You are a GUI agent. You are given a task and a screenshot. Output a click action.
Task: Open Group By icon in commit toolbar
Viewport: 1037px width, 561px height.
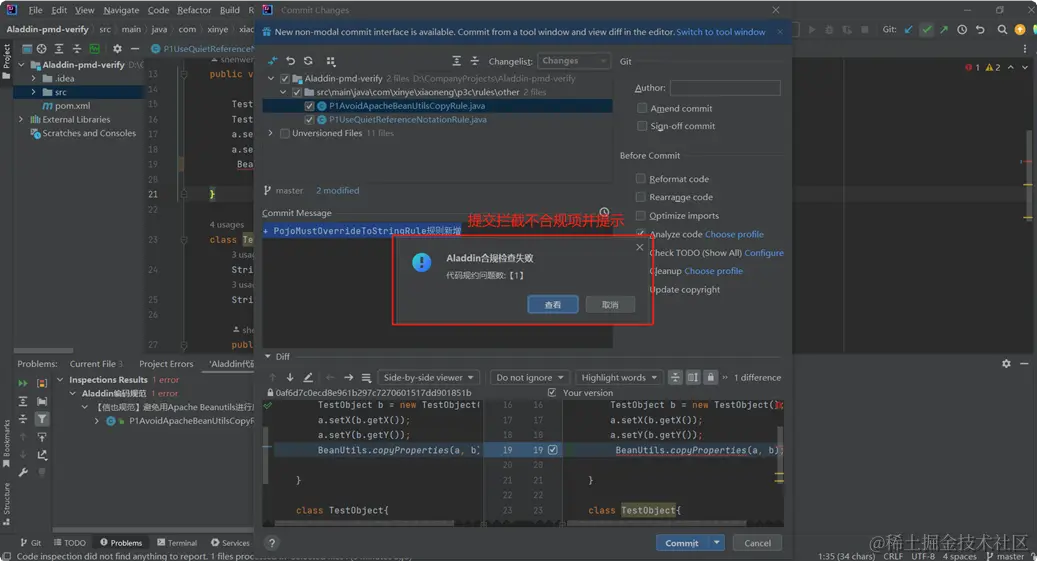pyautogui.click(x=331, y=61)
